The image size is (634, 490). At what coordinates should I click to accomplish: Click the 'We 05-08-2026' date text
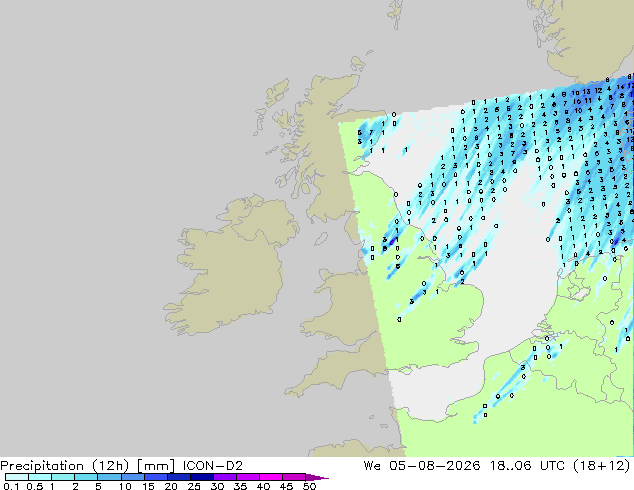pyautogui.click(x=422, y=466)
